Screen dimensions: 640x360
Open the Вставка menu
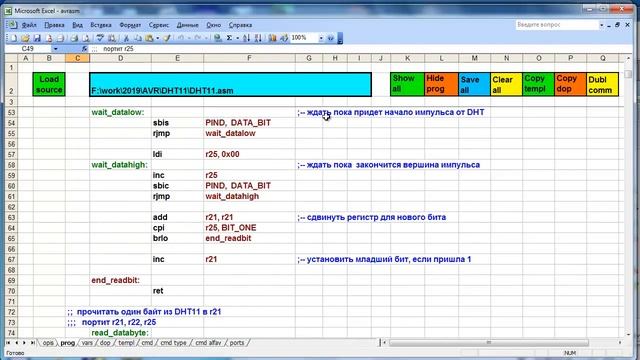101,25
